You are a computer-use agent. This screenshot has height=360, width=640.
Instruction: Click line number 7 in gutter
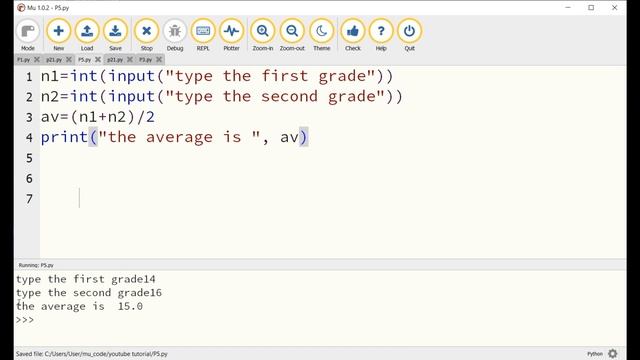[29, 199]
